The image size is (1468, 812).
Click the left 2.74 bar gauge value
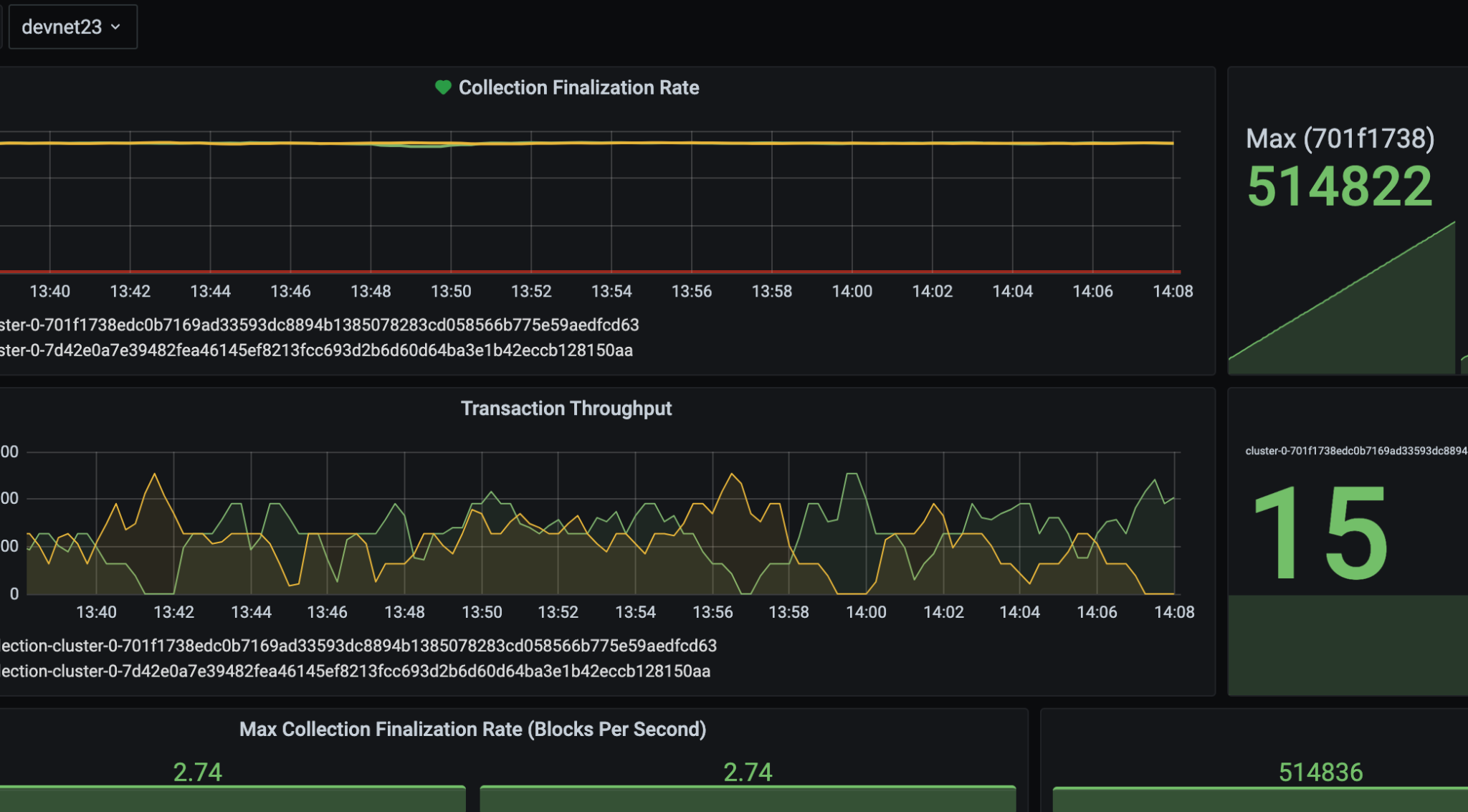pos(197,772)
